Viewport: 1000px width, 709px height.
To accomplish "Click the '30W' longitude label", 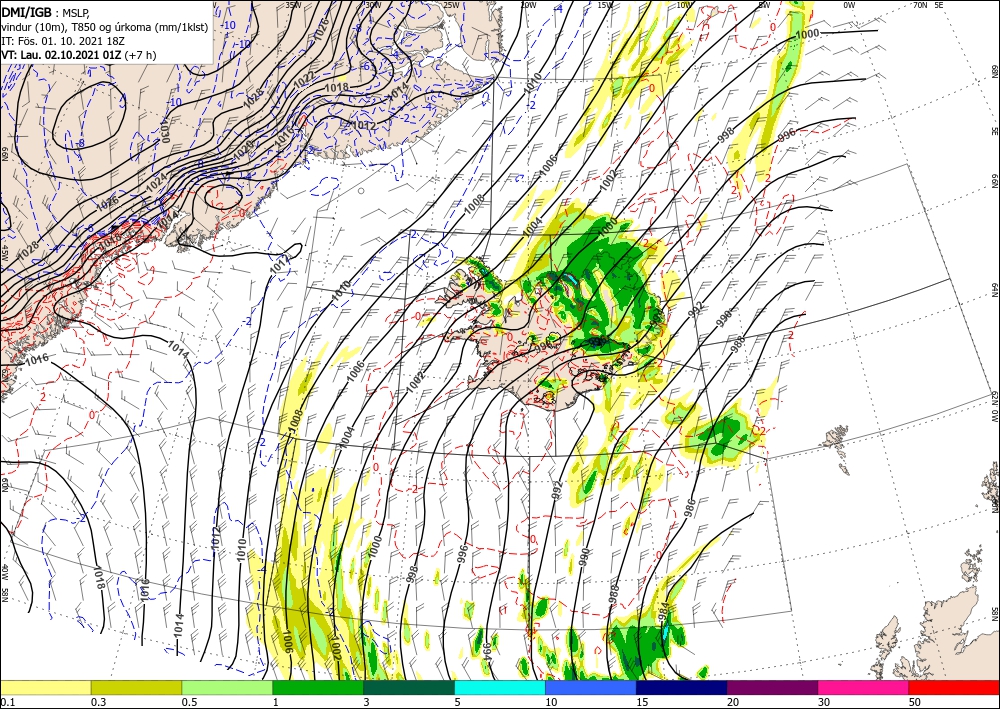I will click(373, 4).
